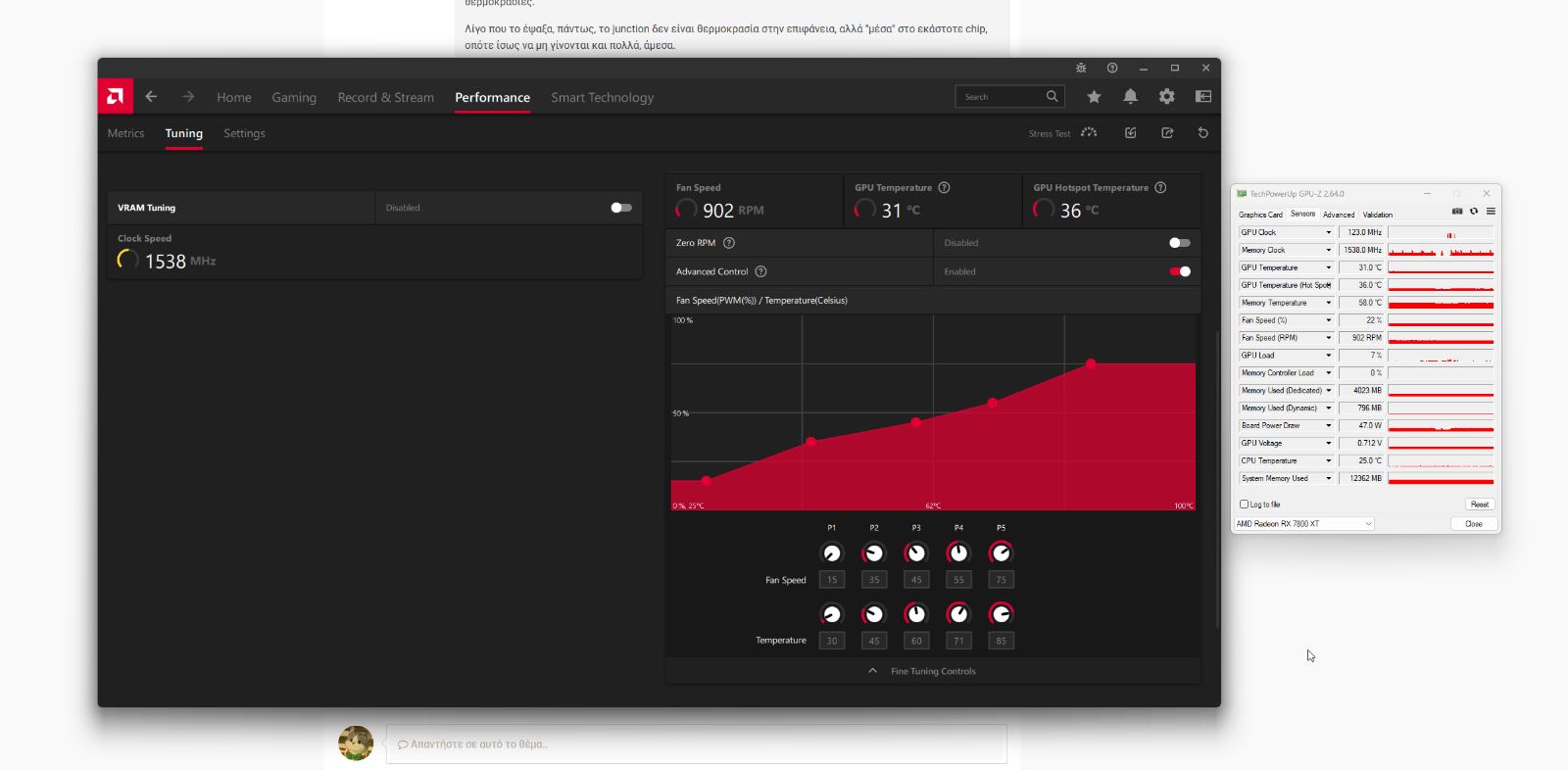Open the favorites star icon
The image size is (1568, 770).
1094,96
